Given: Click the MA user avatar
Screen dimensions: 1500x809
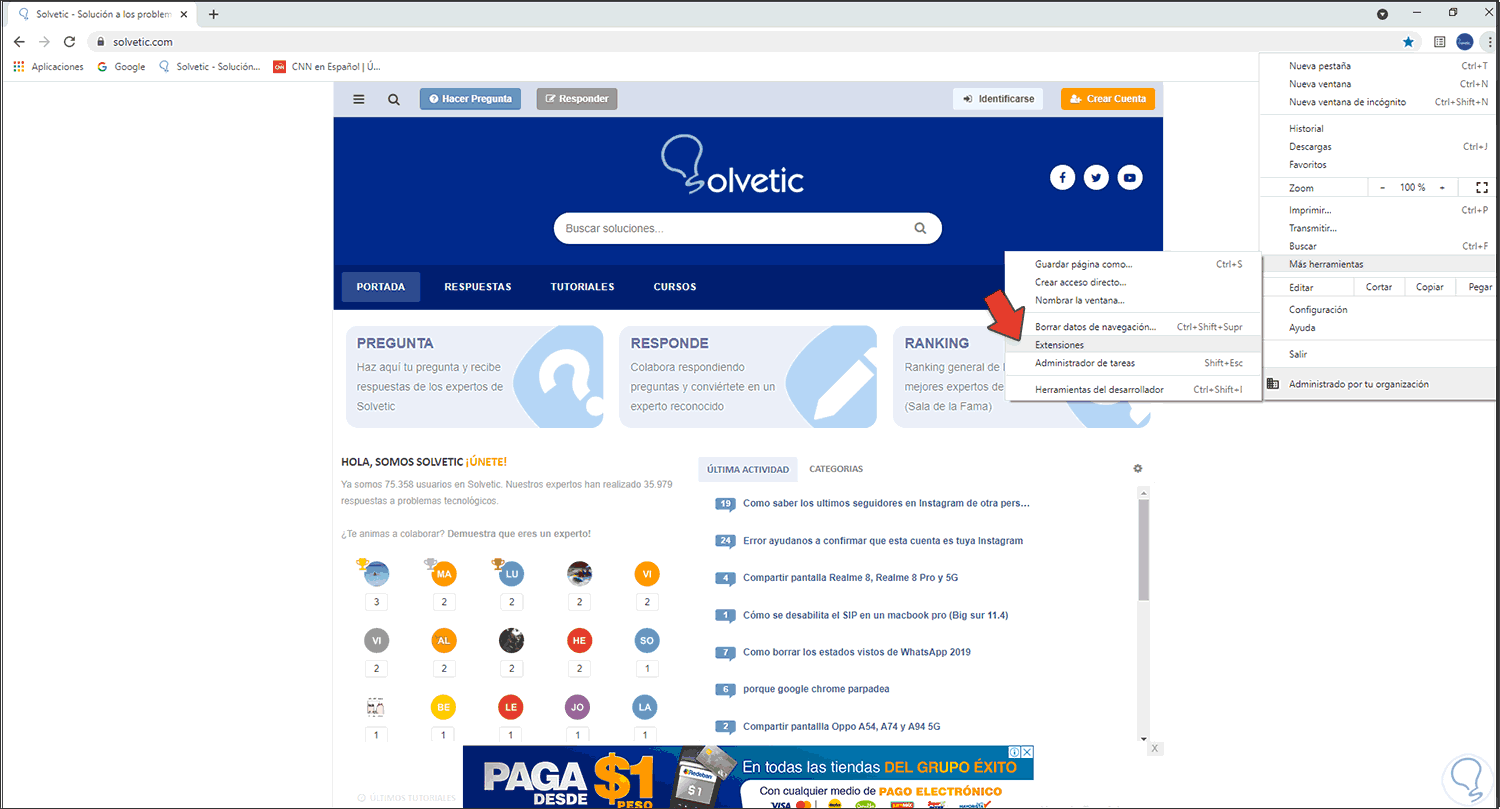Looking at the screenshot, I should [x=445, y=574].
